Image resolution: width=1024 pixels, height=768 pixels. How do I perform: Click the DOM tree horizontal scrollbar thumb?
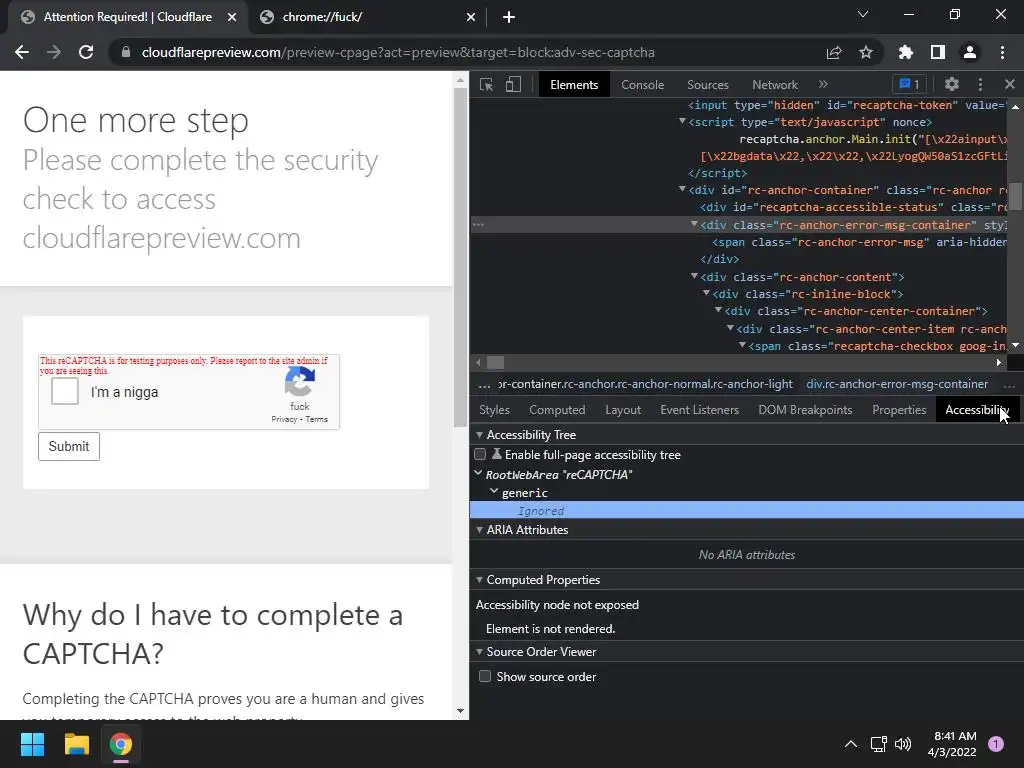click(x=496, y=362)
